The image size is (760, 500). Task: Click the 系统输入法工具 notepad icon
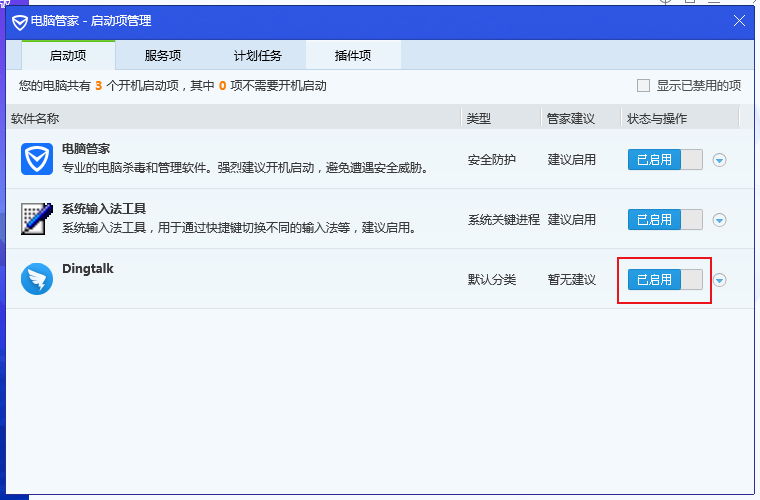(x=37, y=219)
